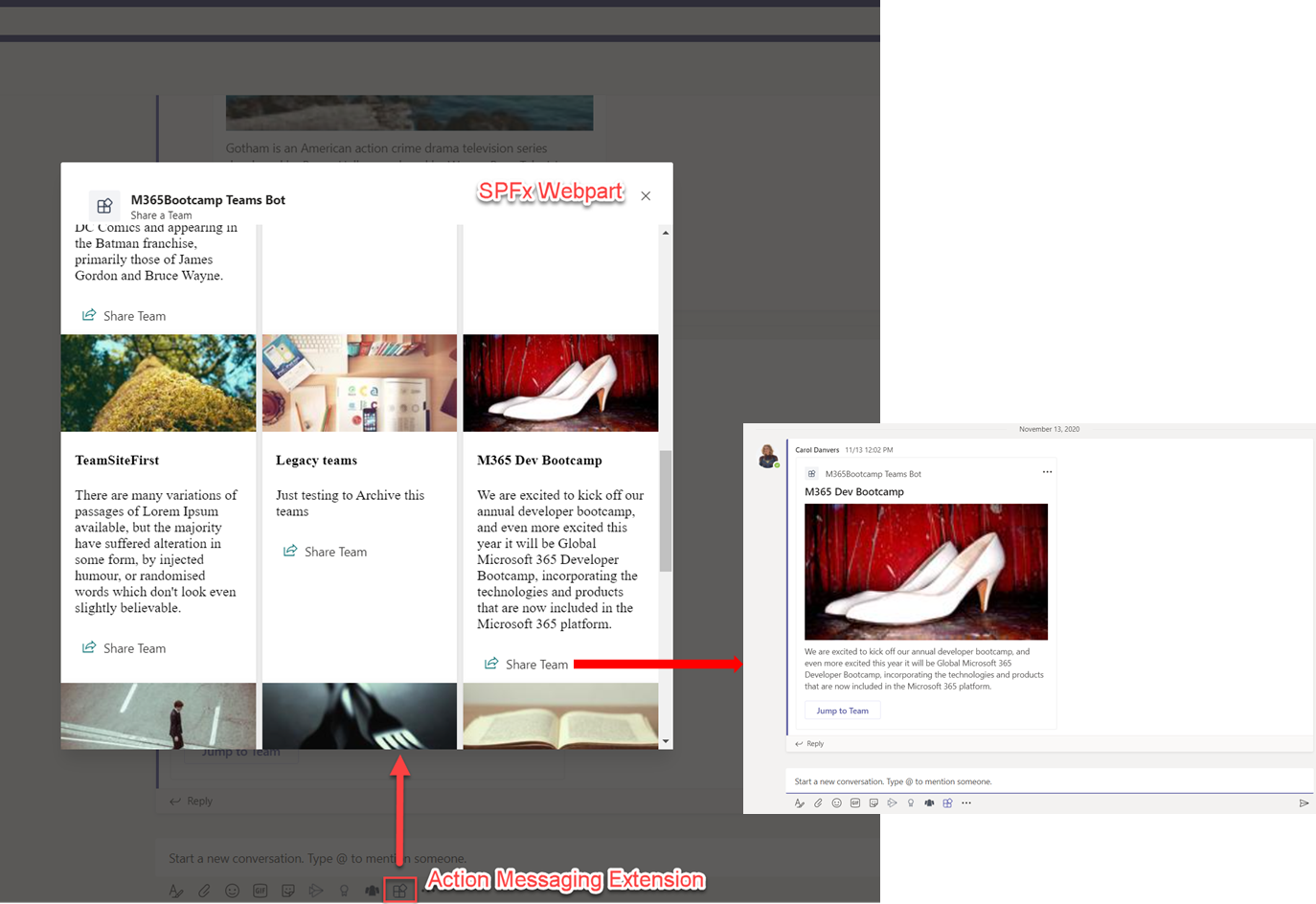The height and width of the screenshot is (904, 1316).
Task: Click the Jump to Team button
Action: click(x=843, y=711)
